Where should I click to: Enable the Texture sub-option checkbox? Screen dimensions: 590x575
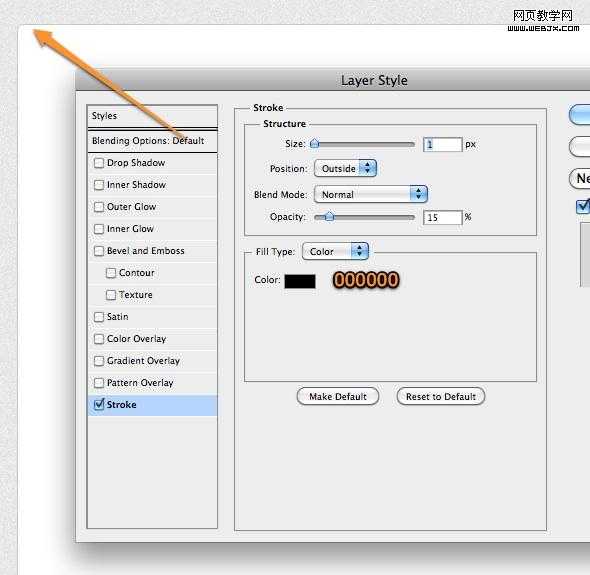point(111,295)
